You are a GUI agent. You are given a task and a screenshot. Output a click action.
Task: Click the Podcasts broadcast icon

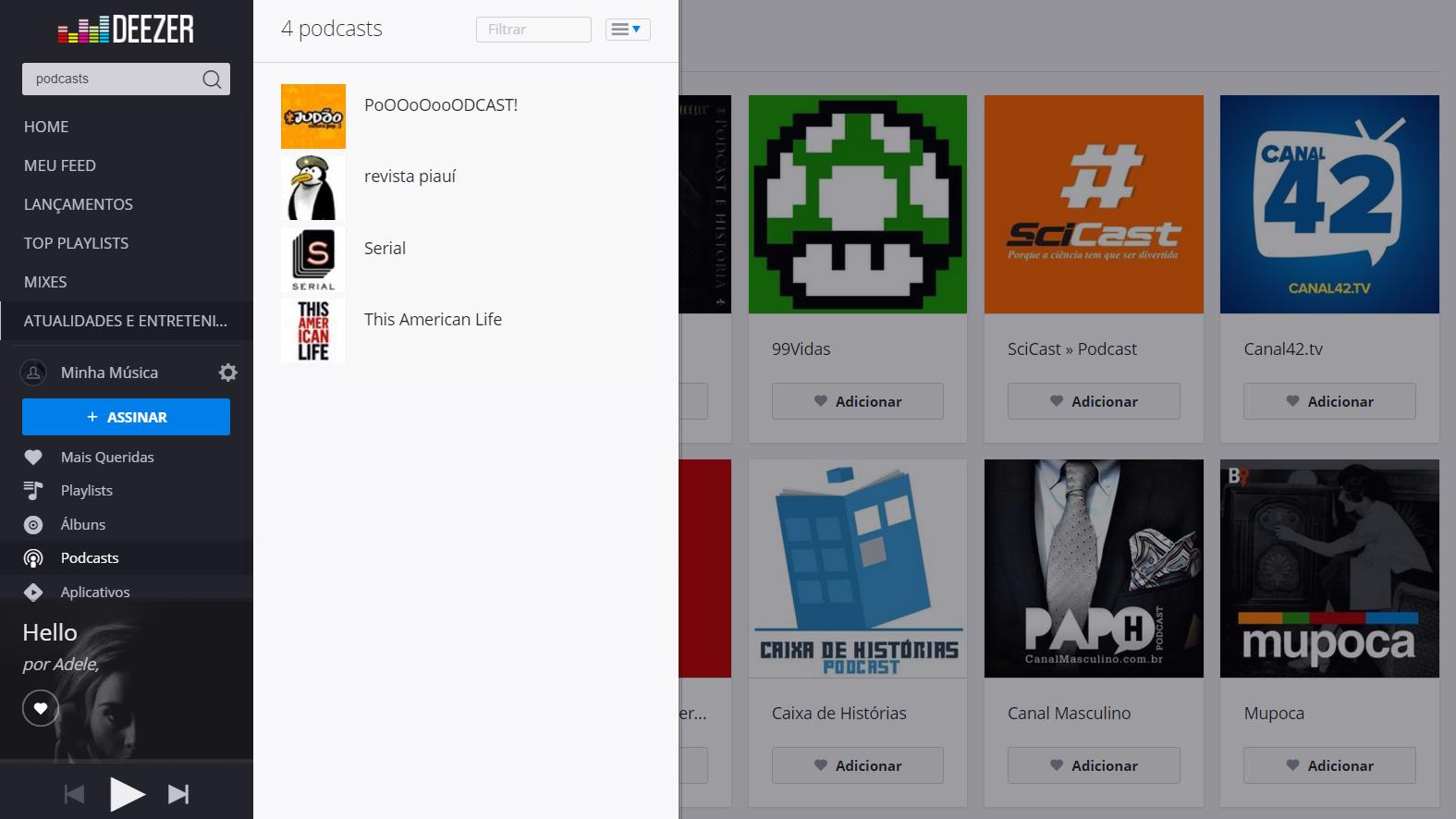point(33,558)
